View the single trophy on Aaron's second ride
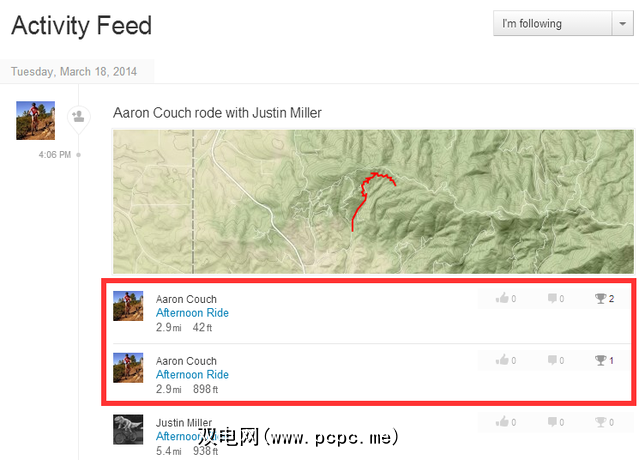The height and width of the screenshot is (460, 639). (x=603, y=361)
